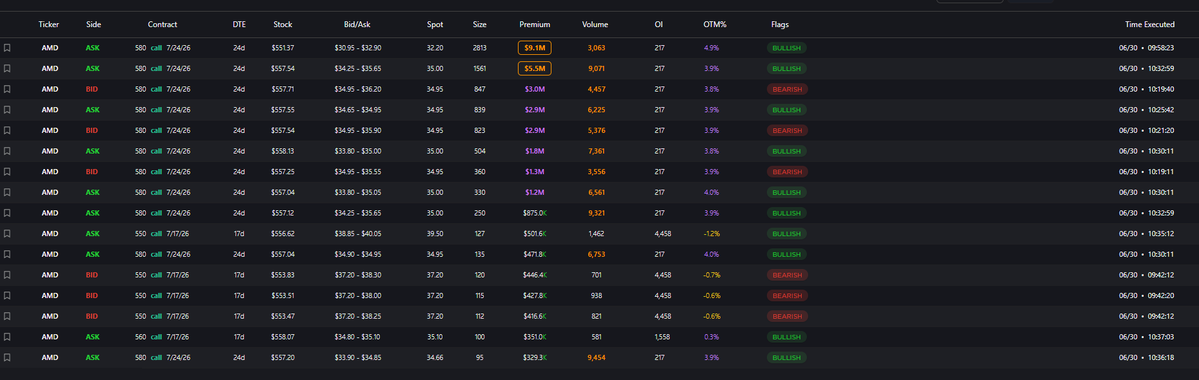Bookmark the AMD row with size 100
Screen dimensions: 1199x380
[6, 336]
